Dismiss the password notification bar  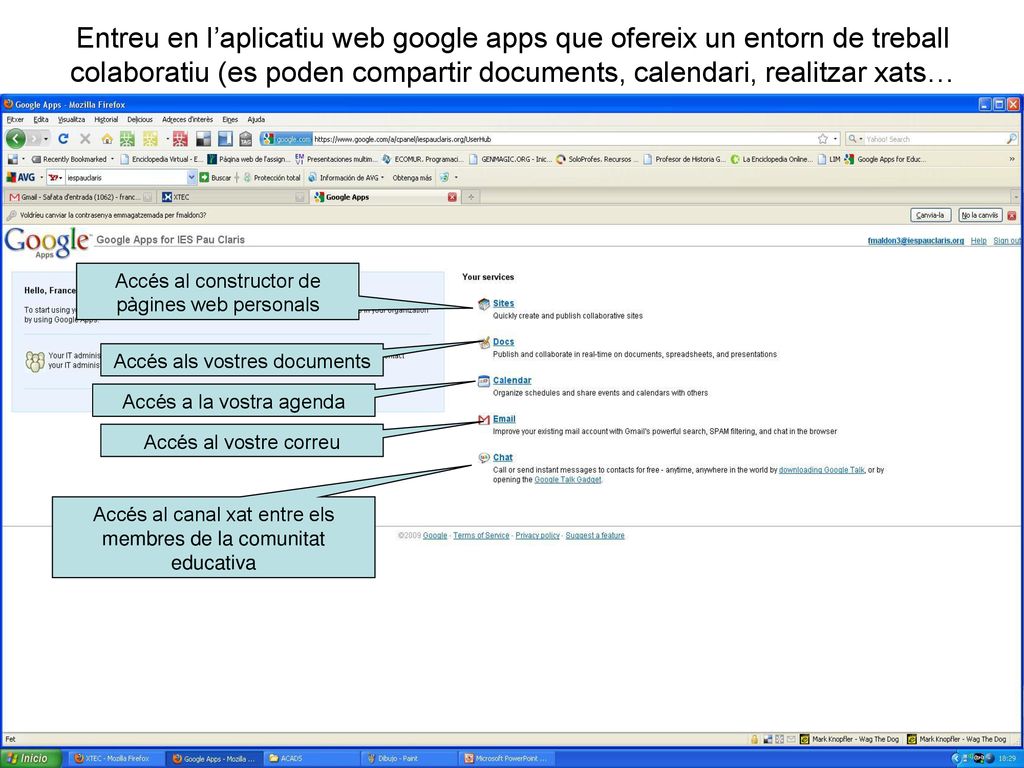[x=1012, y=215]
